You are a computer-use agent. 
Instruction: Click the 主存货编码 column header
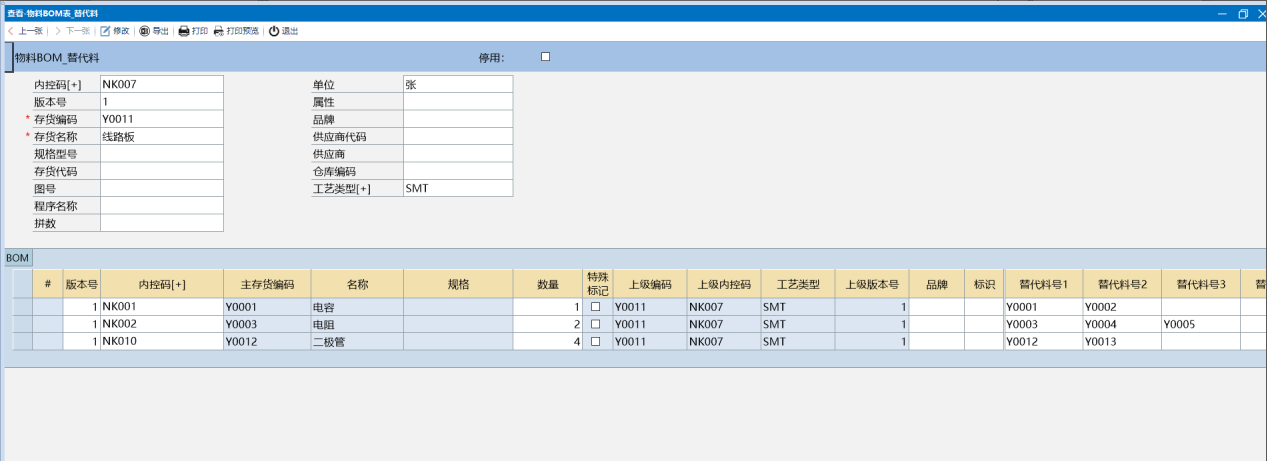pyautogui.click(x=266, y=284)
